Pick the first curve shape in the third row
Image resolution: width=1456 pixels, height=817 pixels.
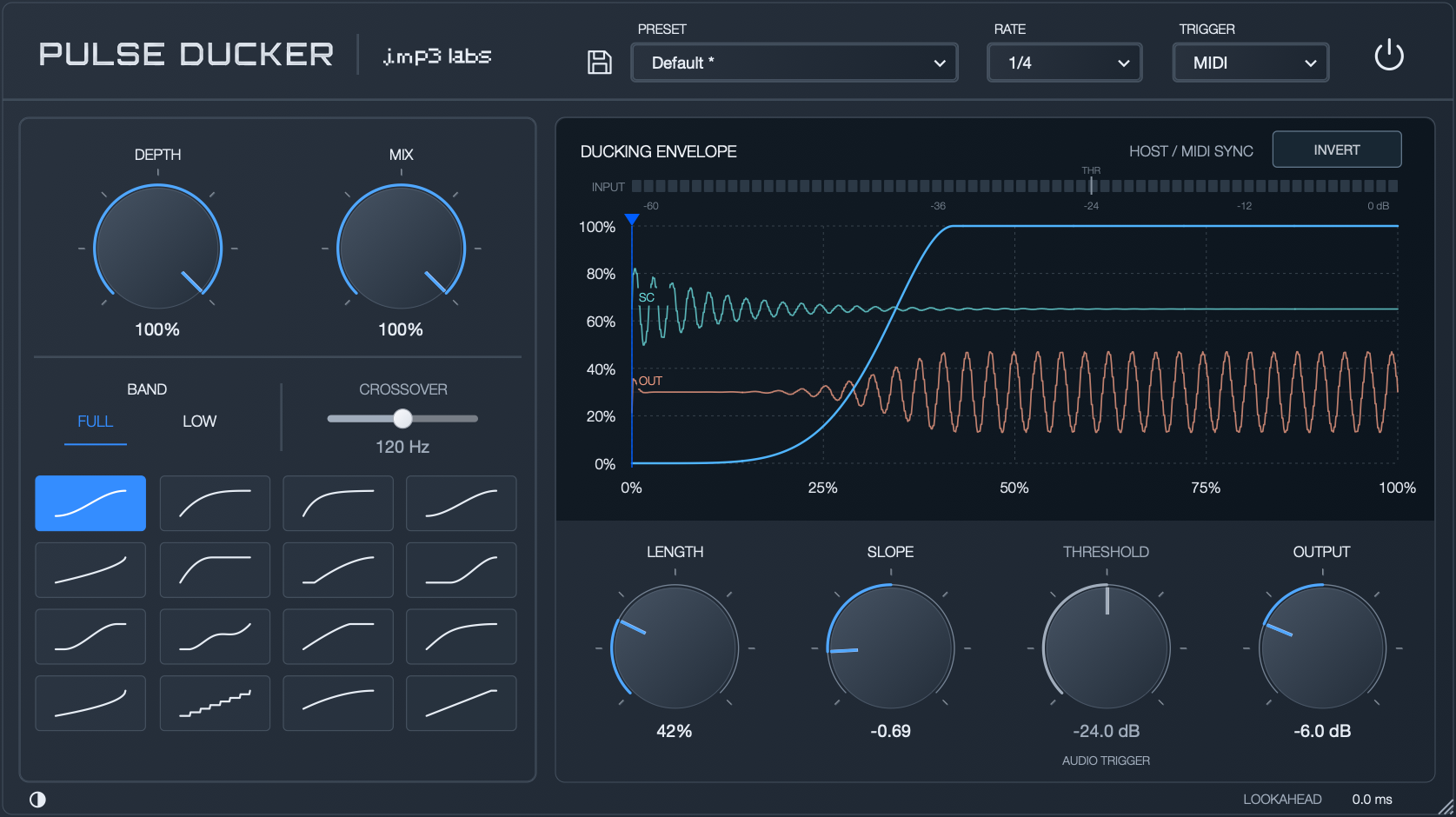90,636
